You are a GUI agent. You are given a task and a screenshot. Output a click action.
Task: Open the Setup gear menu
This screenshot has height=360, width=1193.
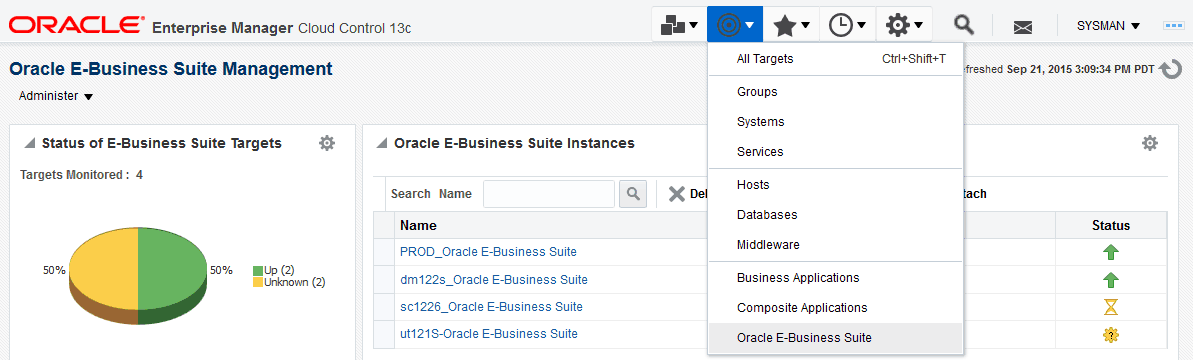coord(905,25)
